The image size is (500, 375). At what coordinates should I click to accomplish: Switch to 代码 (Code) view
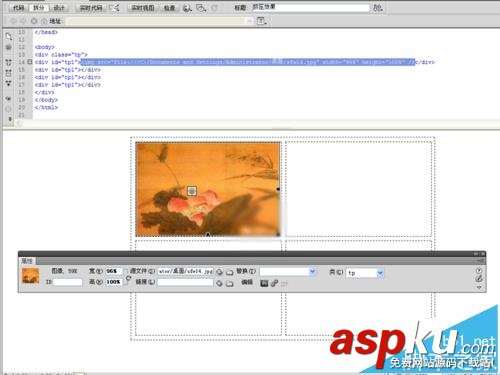[18, 8]
